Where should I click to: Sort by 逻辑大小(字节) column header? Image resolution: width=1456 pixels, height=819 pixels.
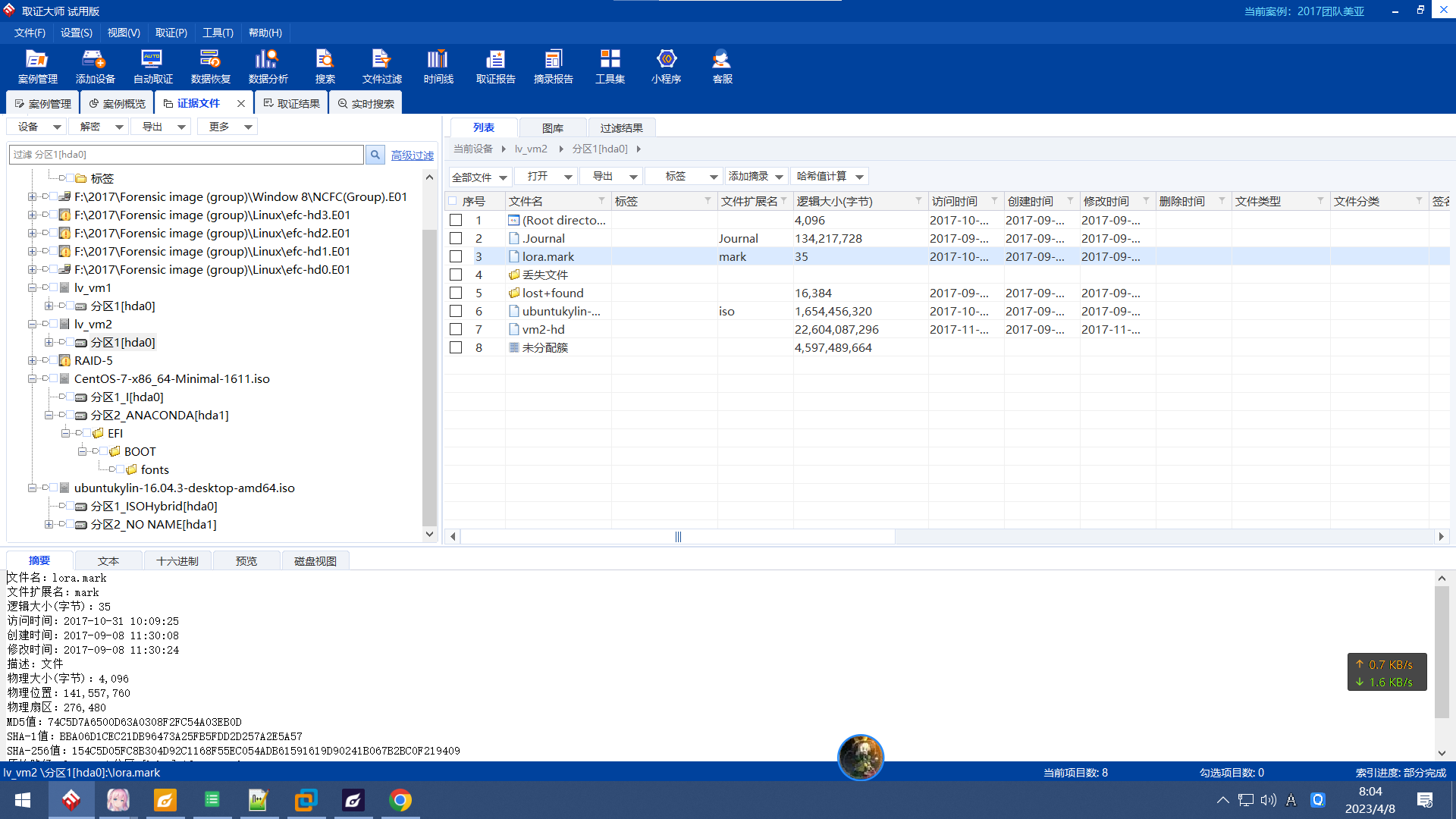834,201
